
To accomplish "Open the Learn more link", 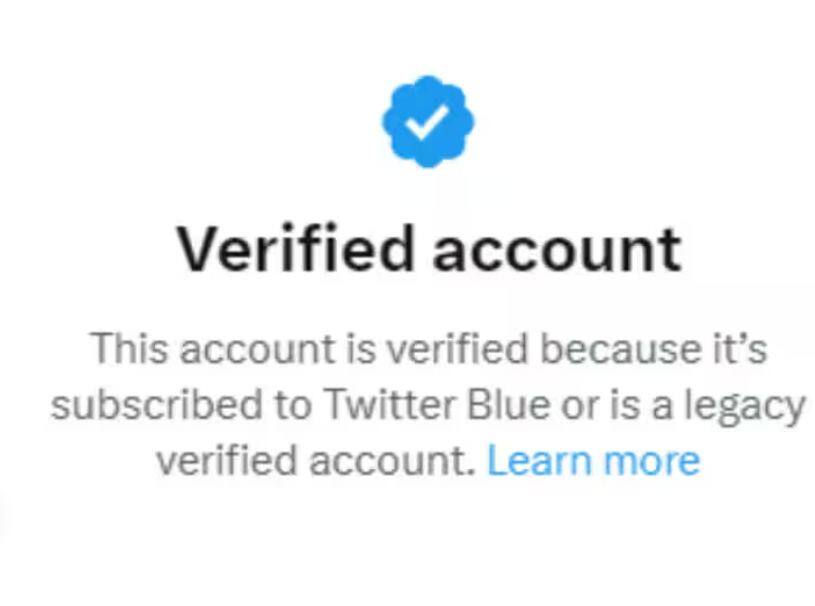I will pos(594,461).
